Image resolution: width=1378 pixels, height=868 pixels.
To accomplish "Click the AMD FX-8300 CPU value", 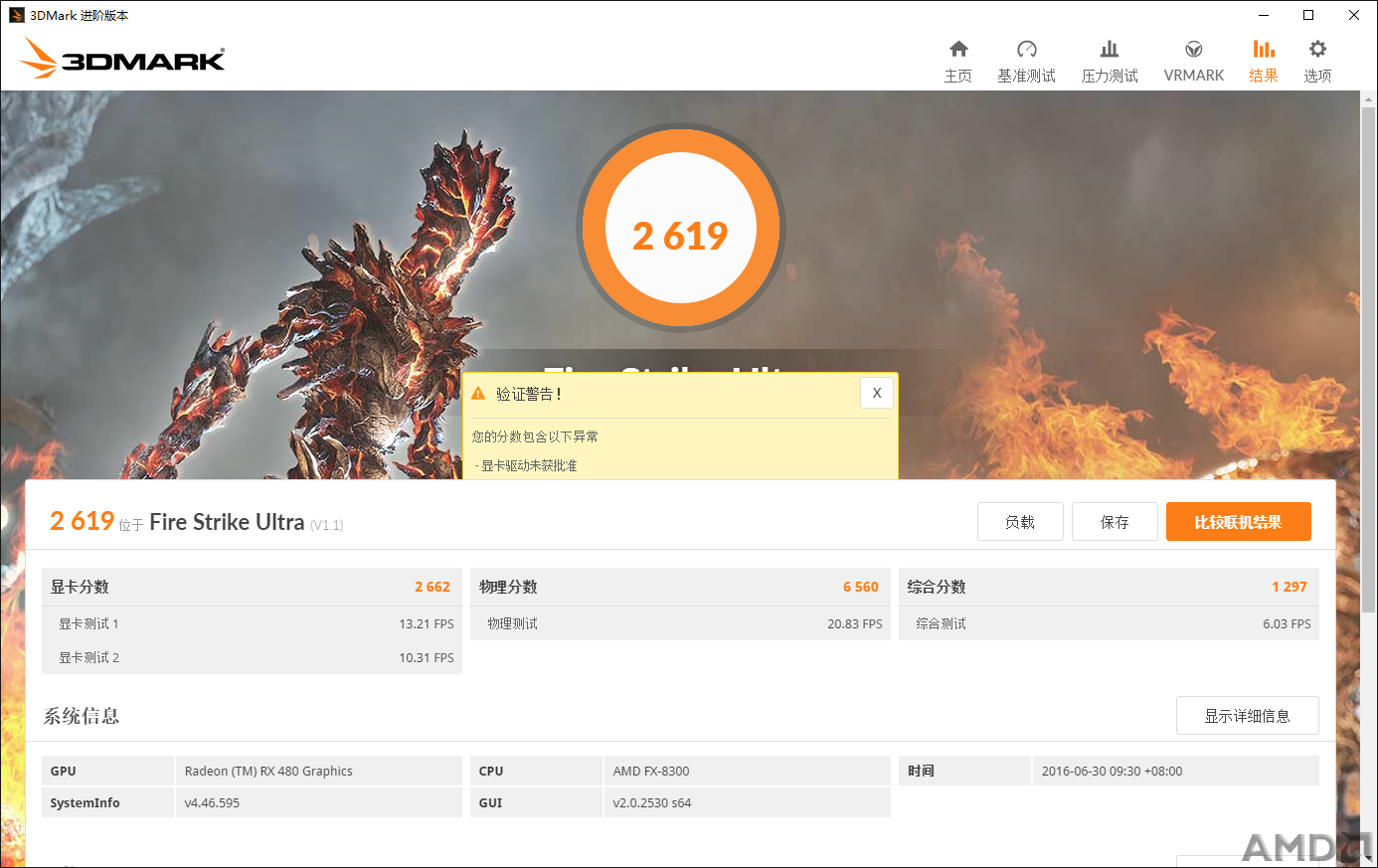I will tap(651, 771).
